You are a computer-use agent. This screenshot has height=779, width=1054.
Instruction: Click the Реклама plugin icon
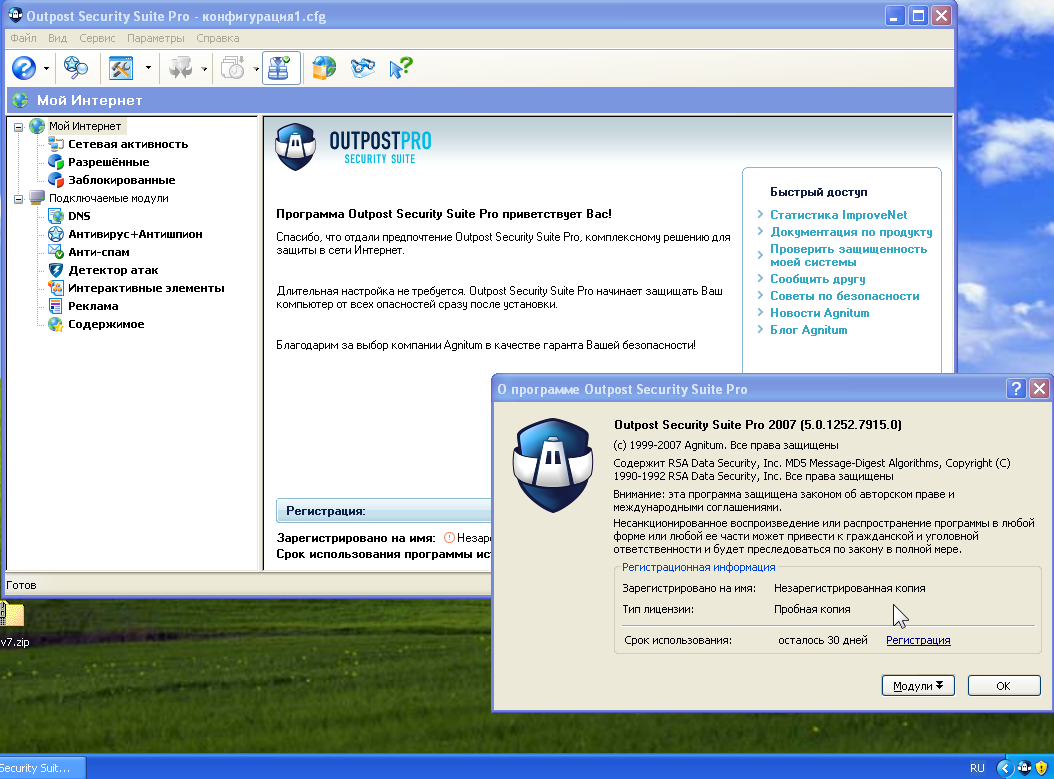tap(56, 306)
